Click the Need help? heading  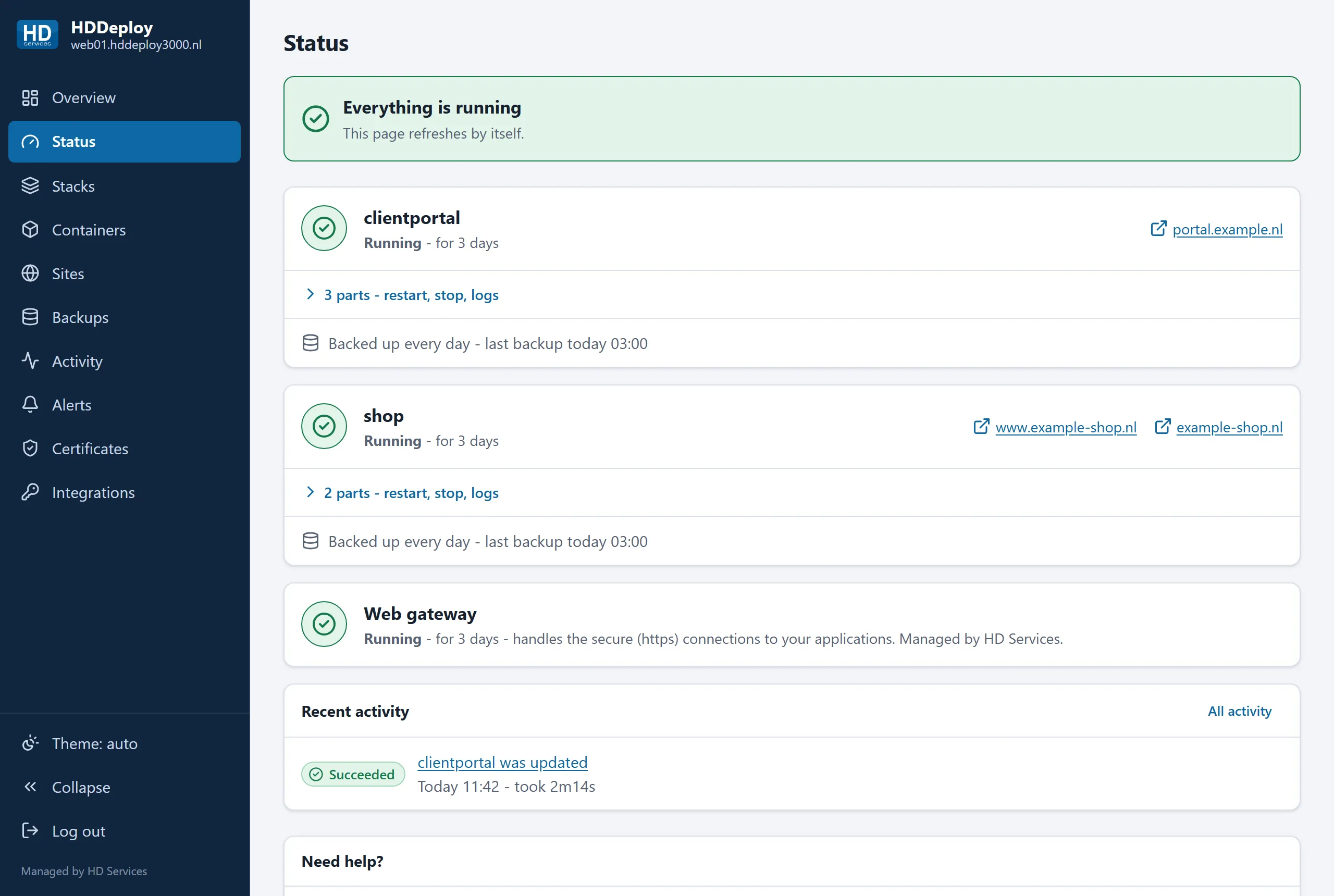342,861
